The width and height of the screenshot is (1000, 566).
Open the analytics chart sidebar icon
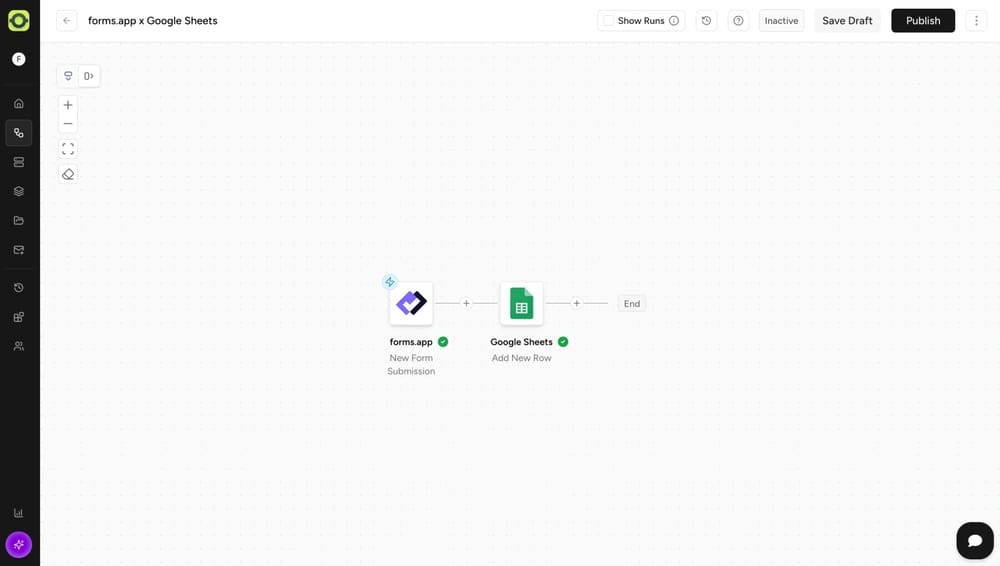[x=18, y=513]
